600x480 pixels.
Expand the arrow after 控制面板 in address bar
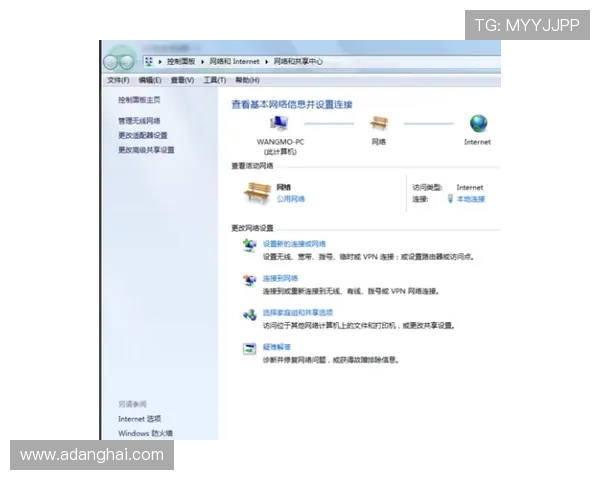coord(202,62)
